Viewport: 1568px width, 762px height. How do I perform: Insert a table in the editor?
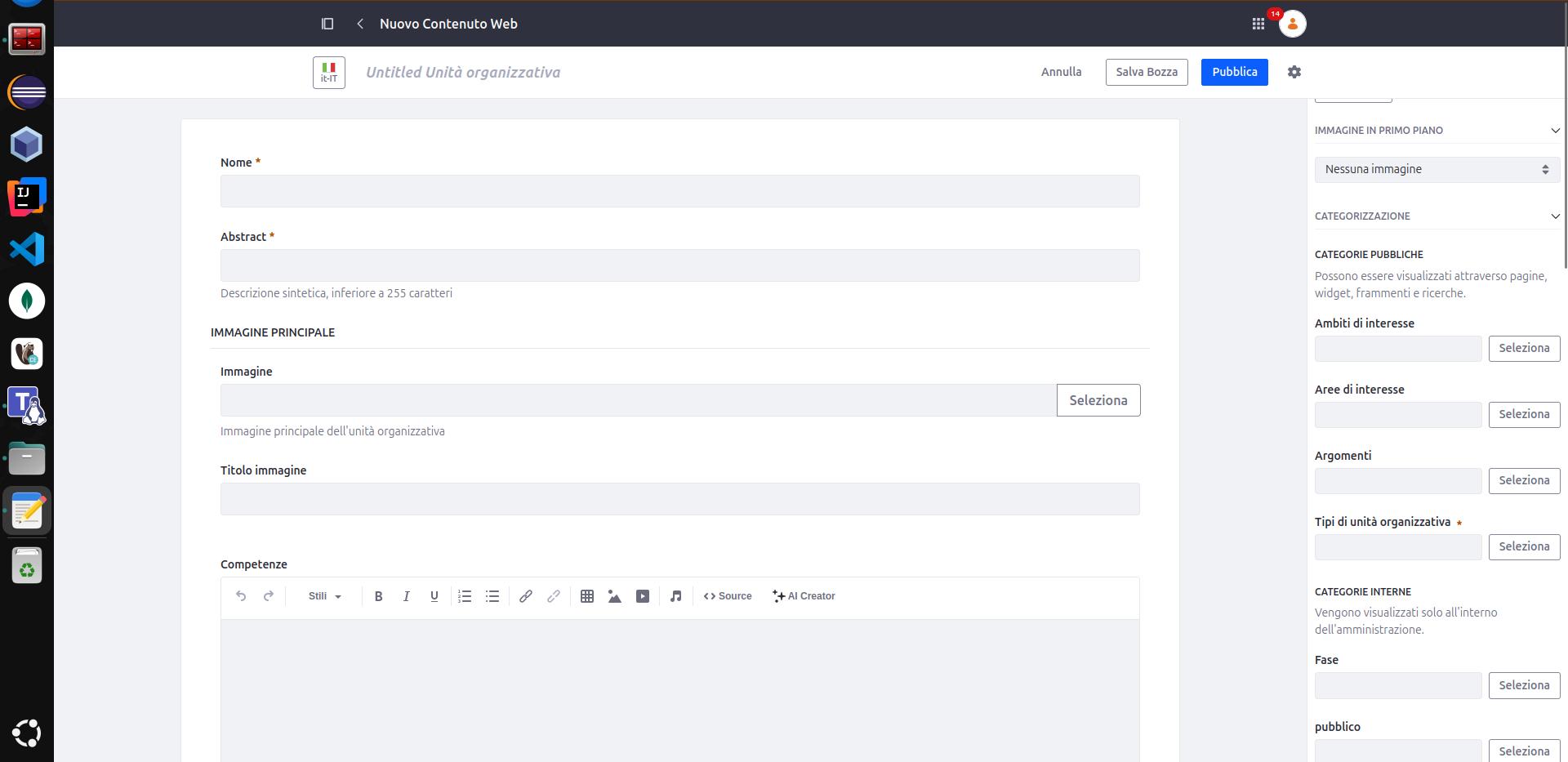coord(586,596)
